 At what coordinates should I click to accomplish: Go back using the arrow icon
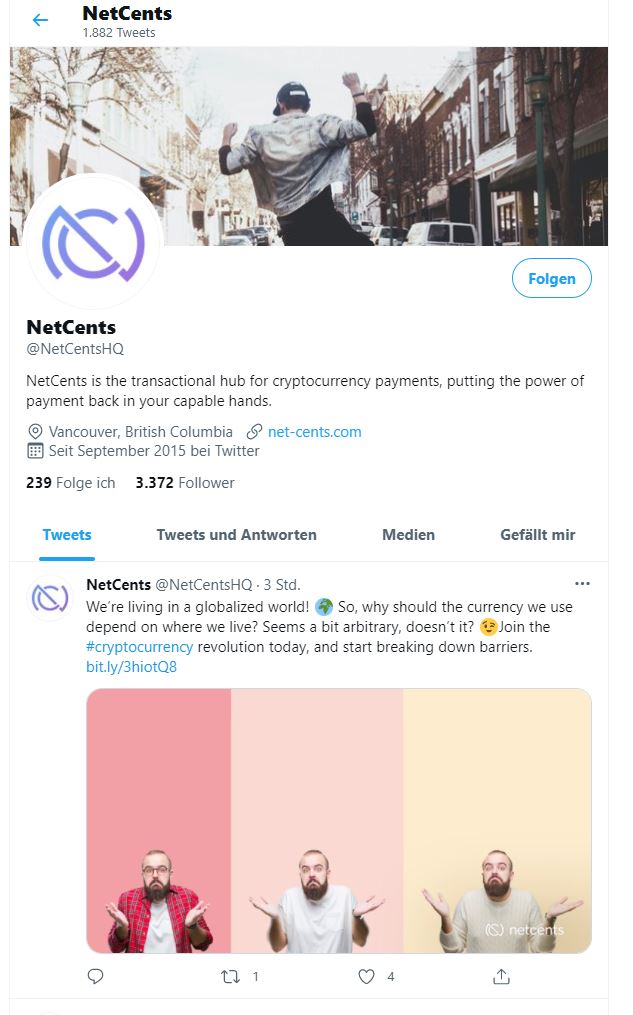coord(39,20)
